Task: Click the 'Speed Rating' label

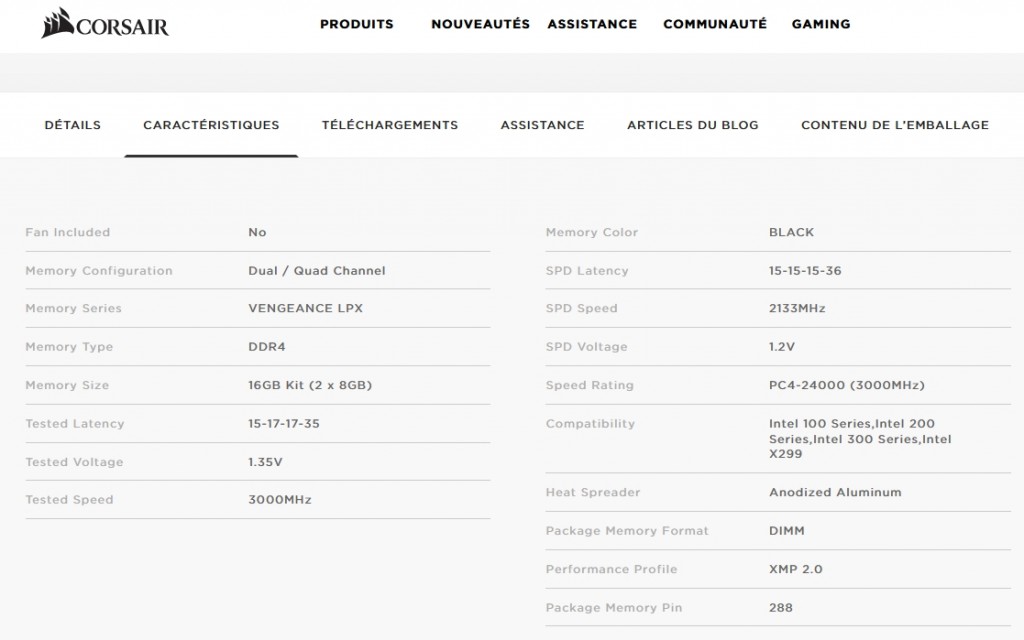Action: point(589,385)
